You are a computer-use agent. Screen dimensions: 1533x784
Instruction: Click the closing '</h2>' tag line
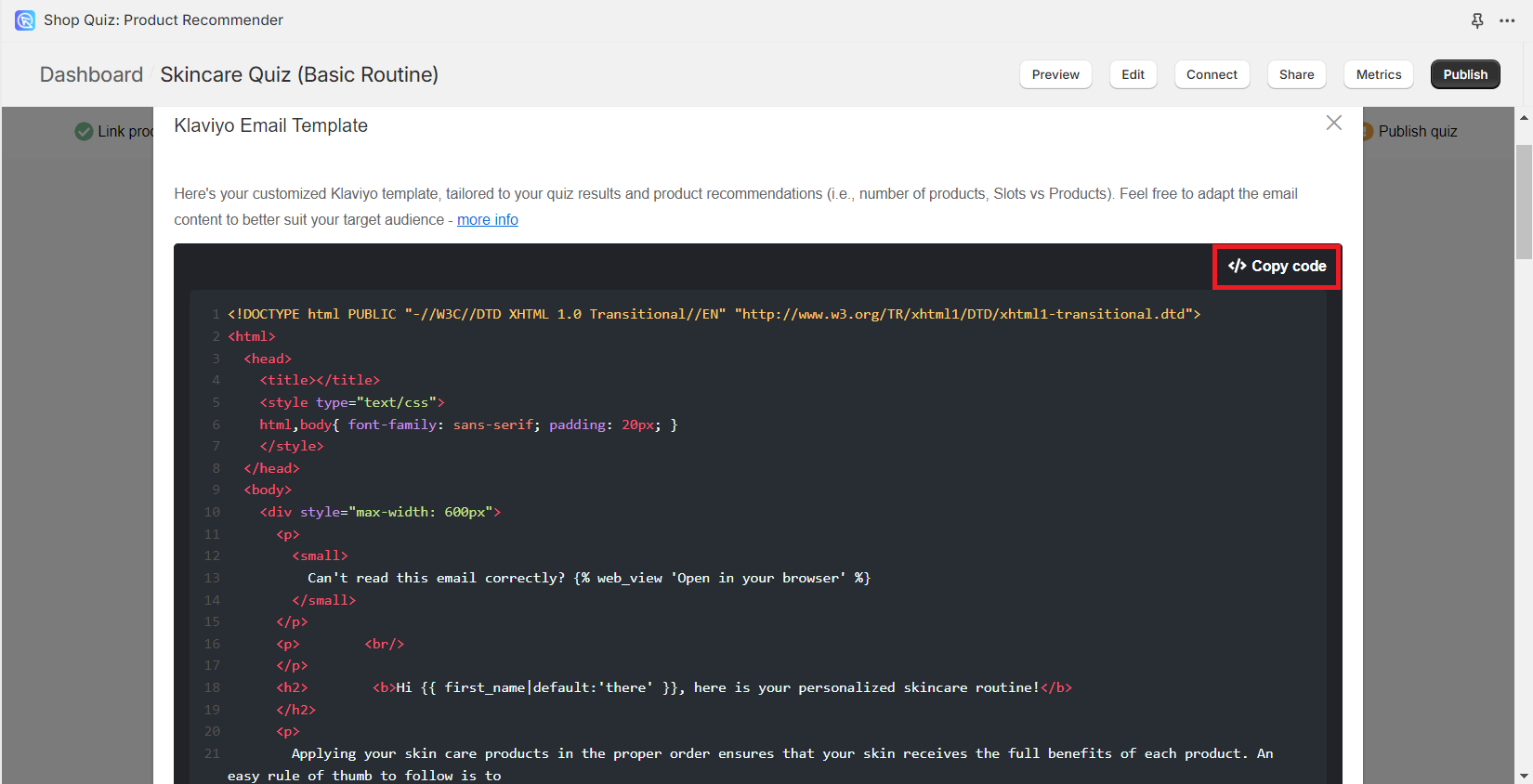(296, 710)
